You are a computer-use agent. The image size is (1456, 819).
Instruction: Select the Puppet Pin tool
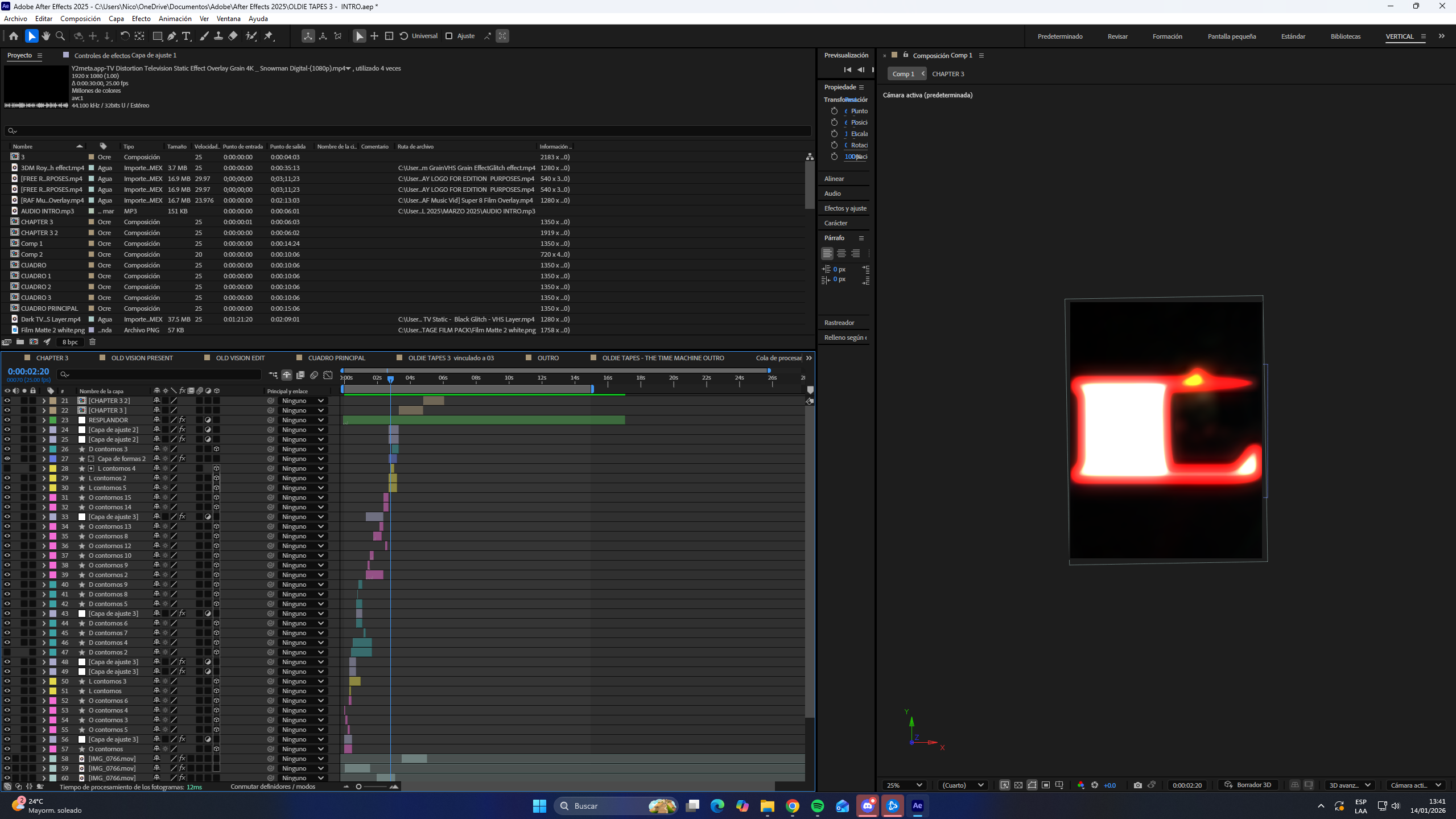click(269, 36)
